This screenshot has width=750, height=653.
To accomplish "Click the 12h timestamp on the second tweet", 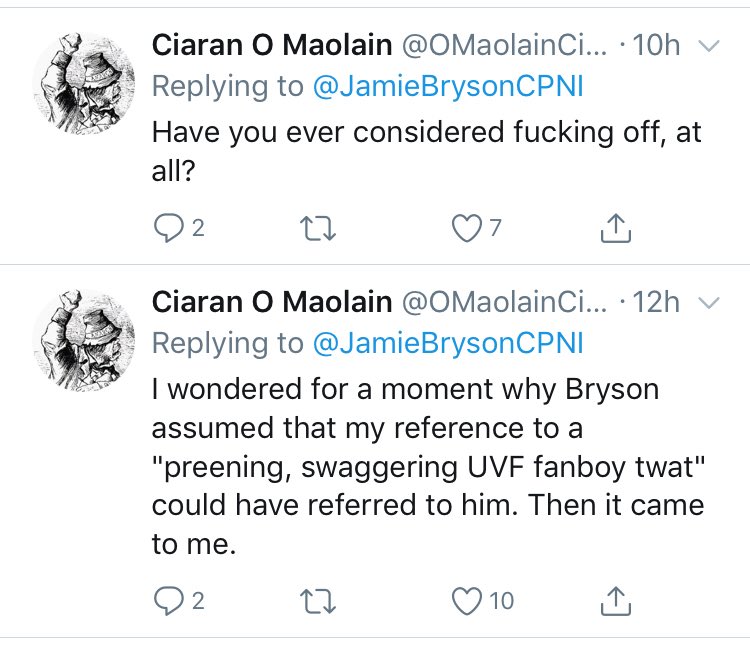I will click(x=657, y=301).
